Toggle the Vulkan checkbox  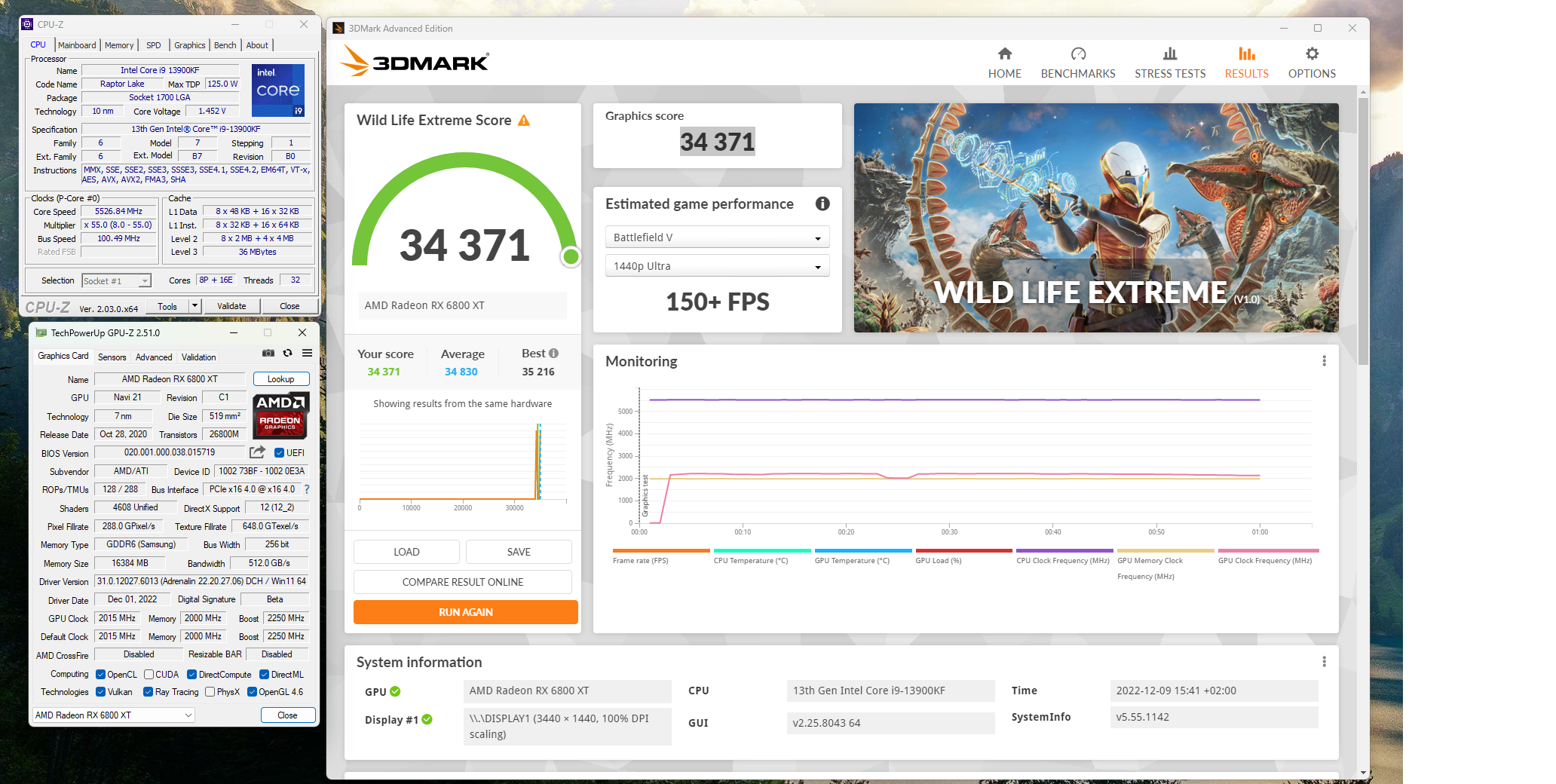point(100,692)
